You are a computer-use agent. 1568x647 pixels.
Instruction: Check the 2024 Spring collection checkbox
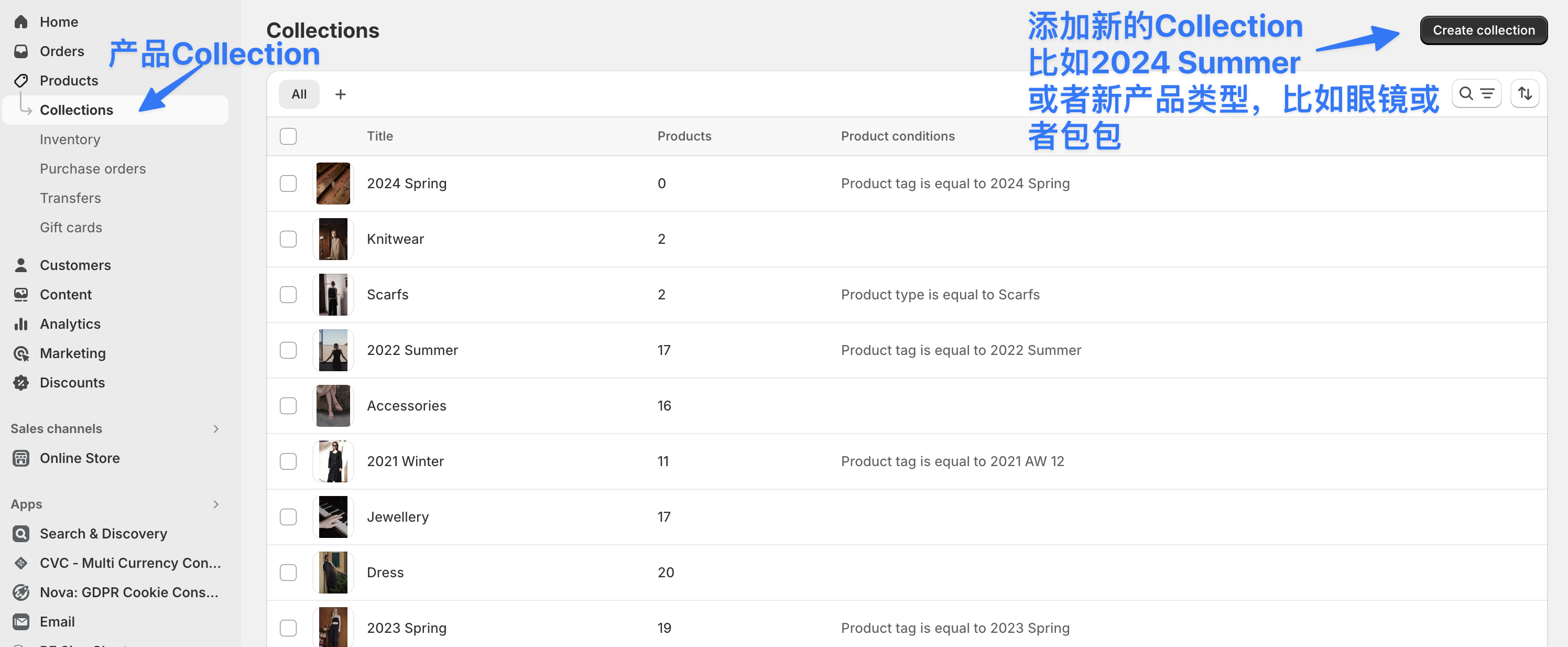click(288, 184)
